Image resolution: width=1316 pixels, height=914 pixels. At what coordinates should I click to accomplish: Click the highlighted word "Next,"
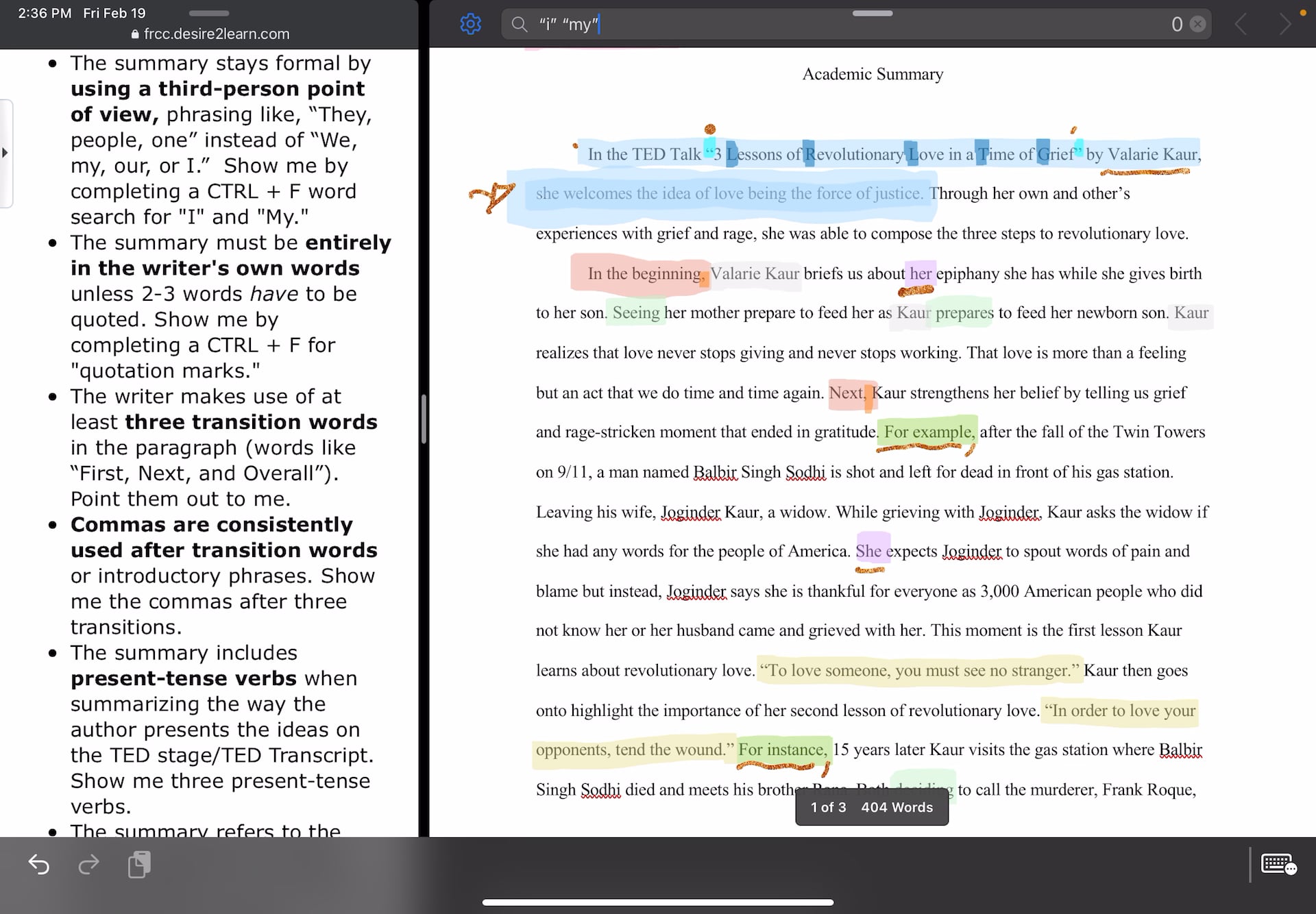pos(848,393)
